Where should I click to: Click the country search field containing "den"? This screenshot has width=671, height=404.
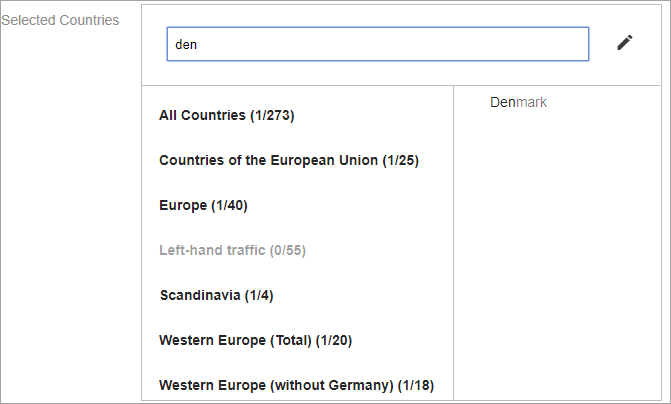[x=378, y=44]
